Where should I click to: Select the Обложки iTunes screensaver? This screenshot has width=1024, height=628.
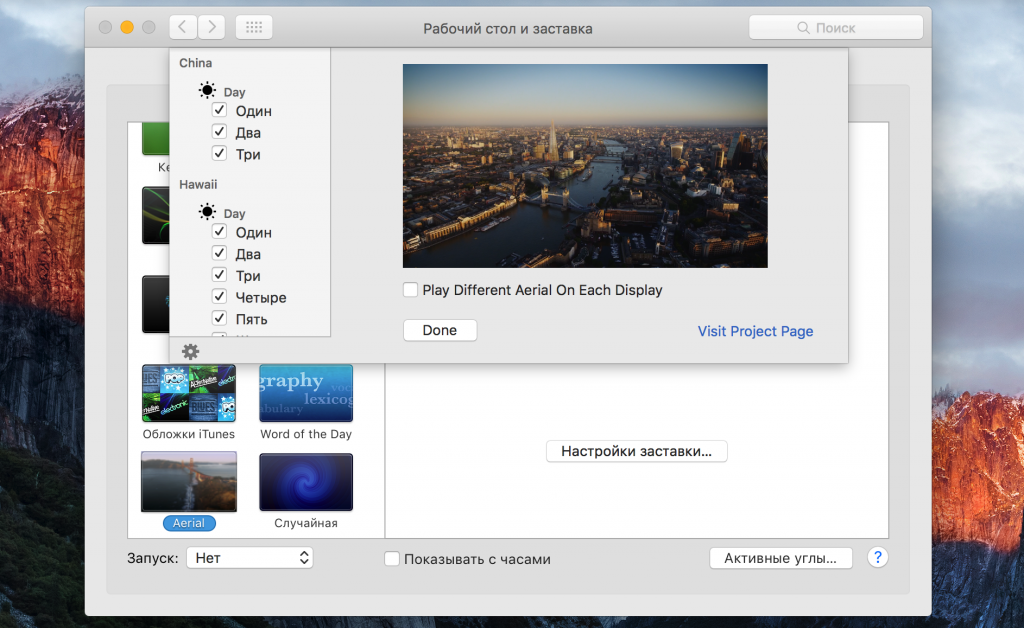pos(189,393)
